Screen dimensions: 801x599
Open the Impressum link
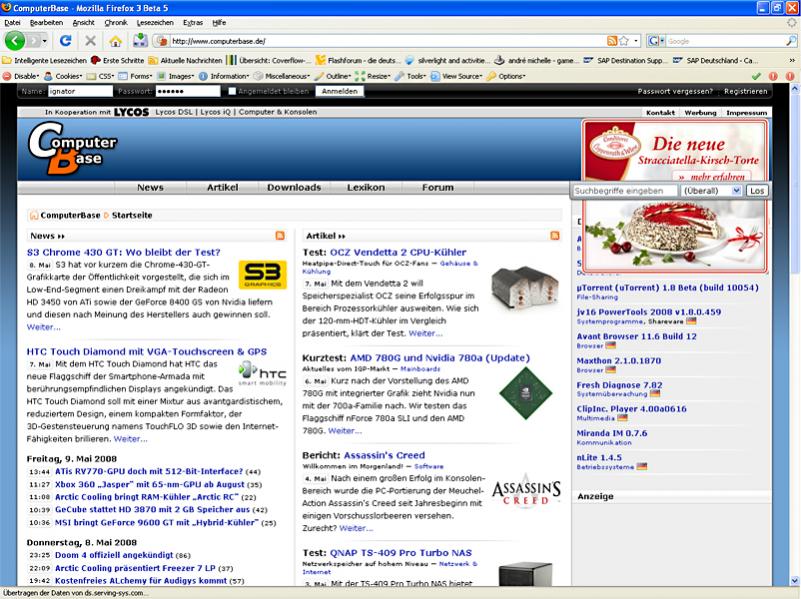pyautogui.click(x=746, y=112)
